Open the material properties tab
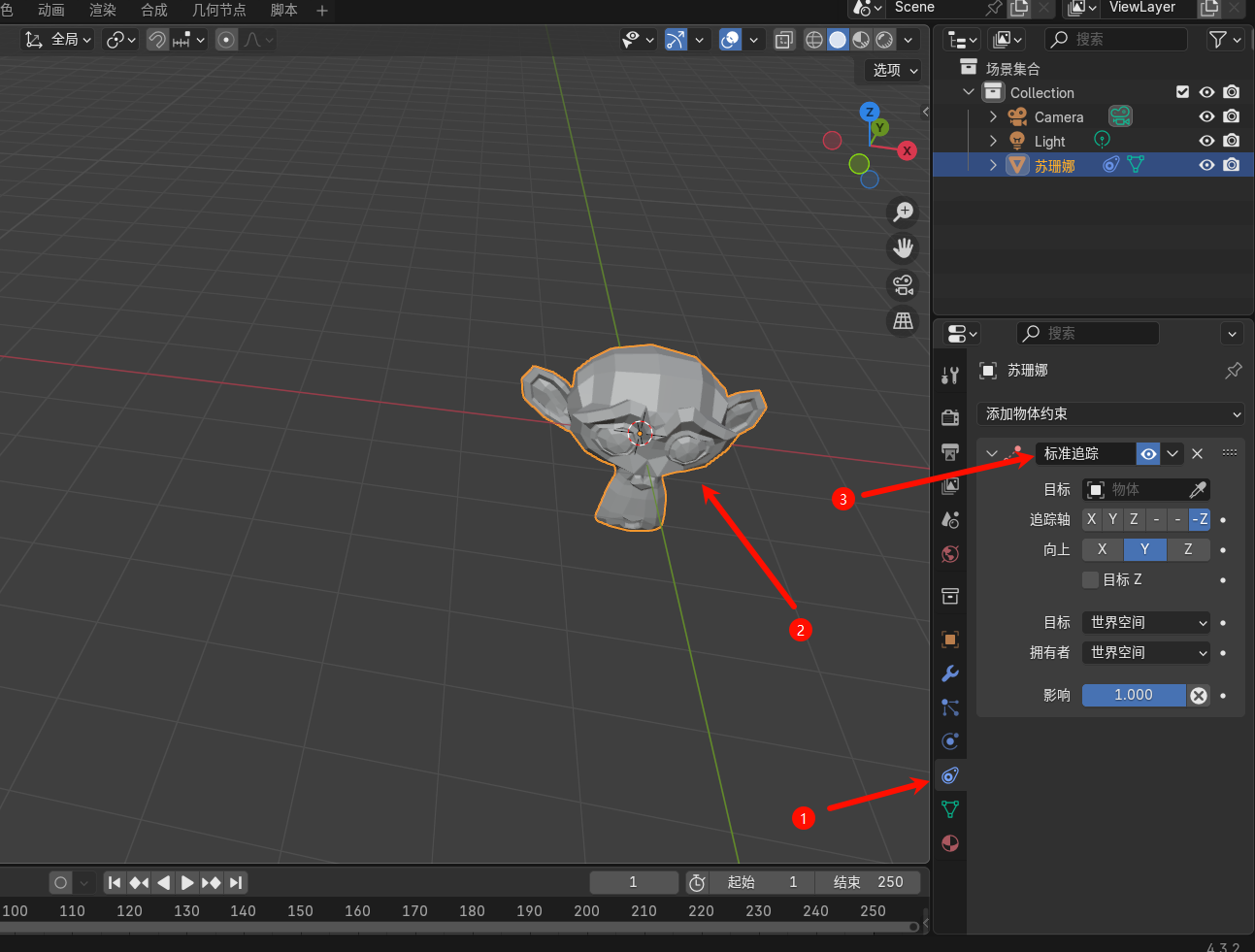 tap(950, 843)
